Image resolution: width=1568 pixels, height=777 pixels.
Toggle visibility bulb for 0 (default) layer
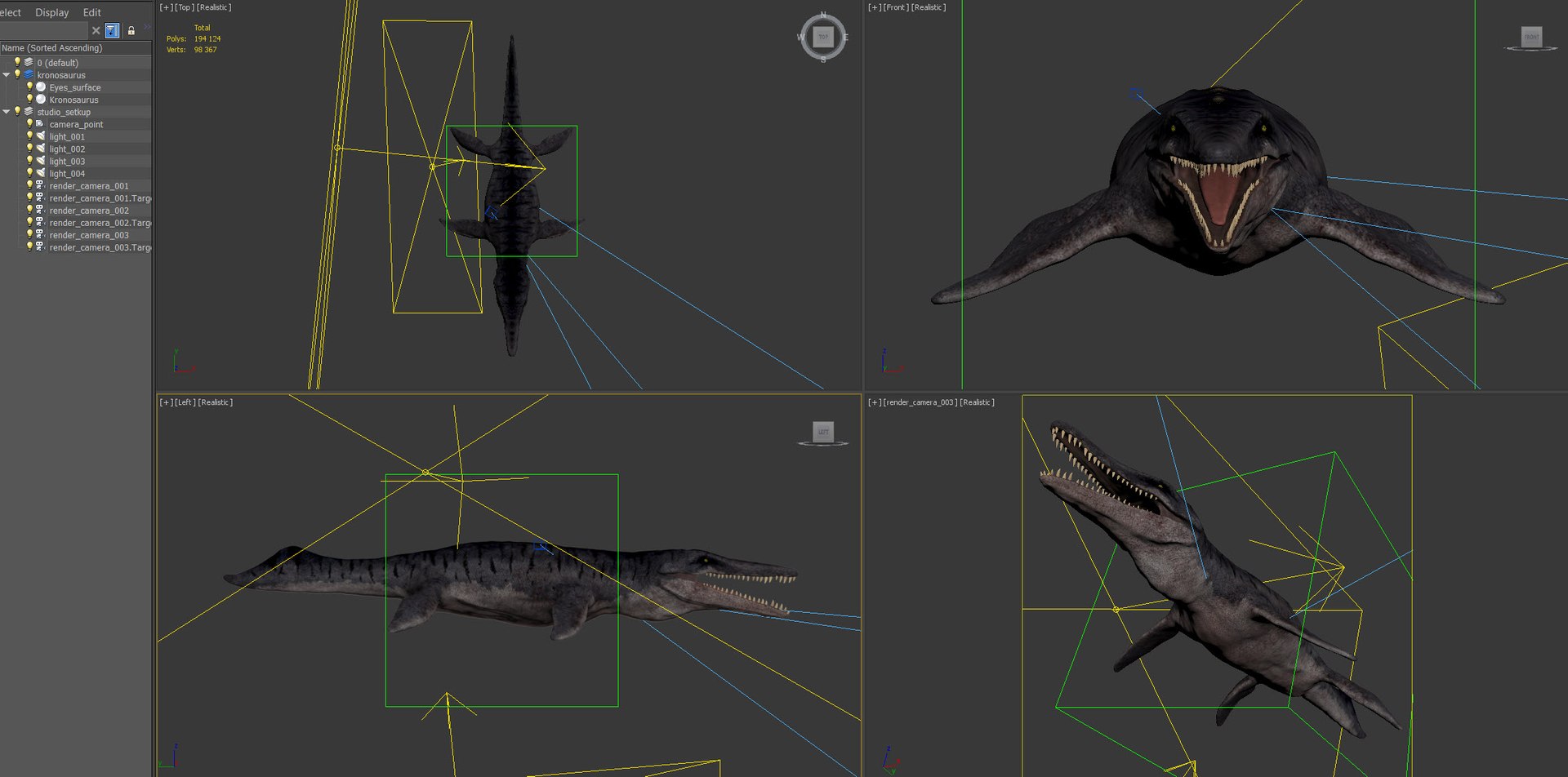17,62
